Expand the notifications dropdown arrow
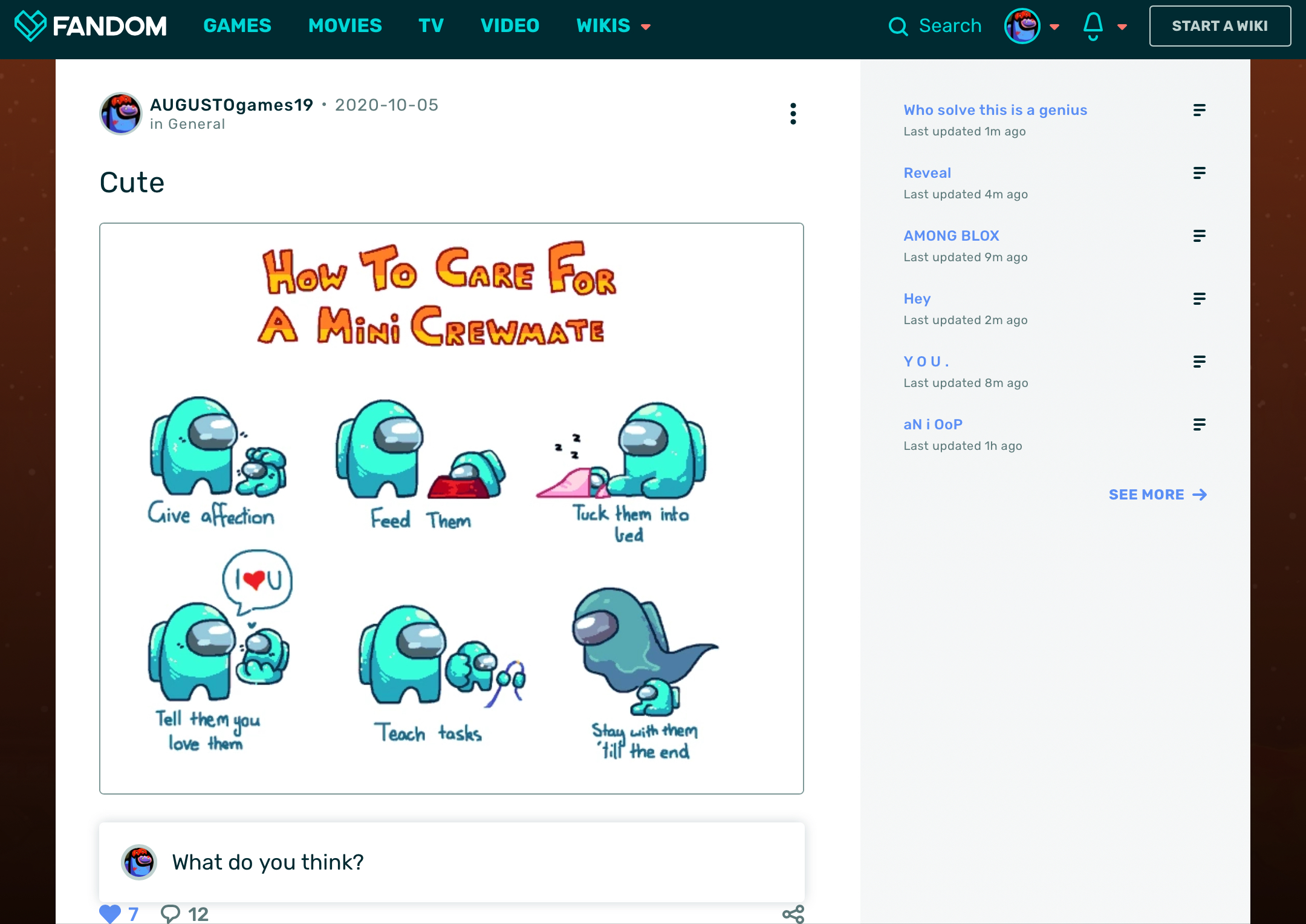The width and height of the screenshot is (1306, 924). point(1122,27)
